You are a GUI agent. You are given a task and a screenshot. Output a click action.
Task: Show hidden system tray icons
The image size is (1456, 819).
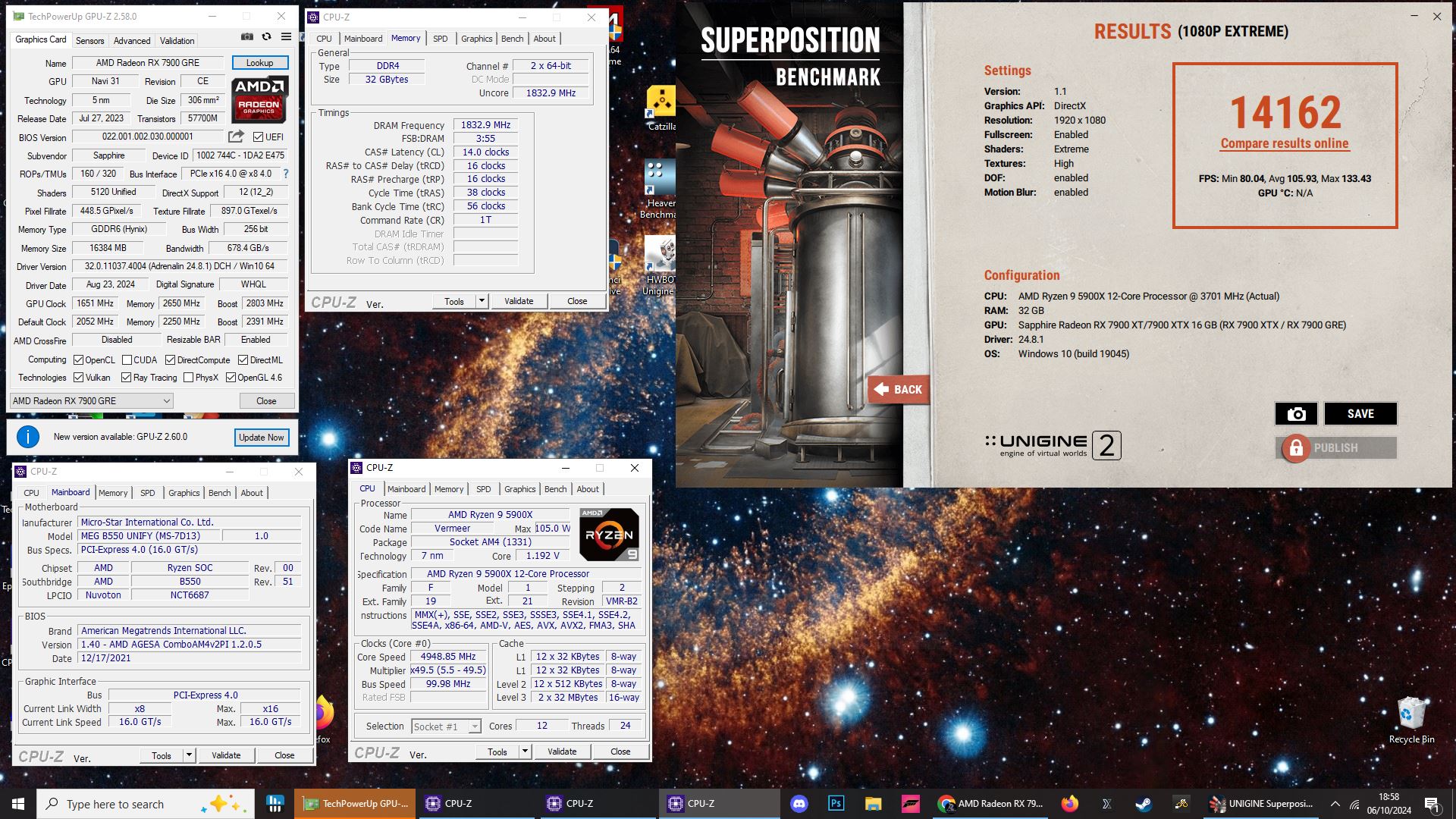tap(1335, 804)
